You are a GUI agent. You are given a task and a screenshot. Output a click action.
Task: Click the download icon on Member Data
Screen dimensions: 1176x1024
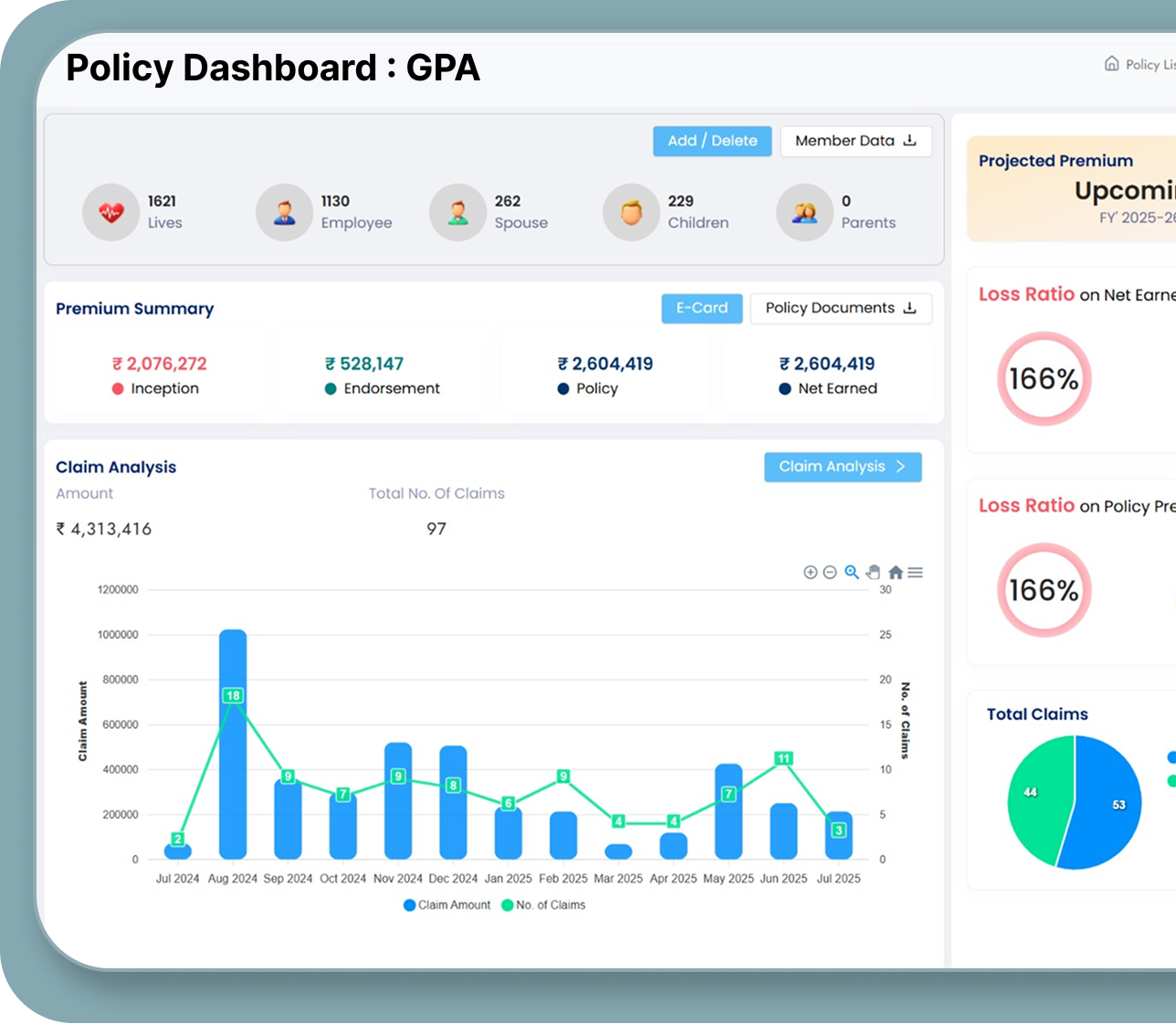(x=911, y=141)
